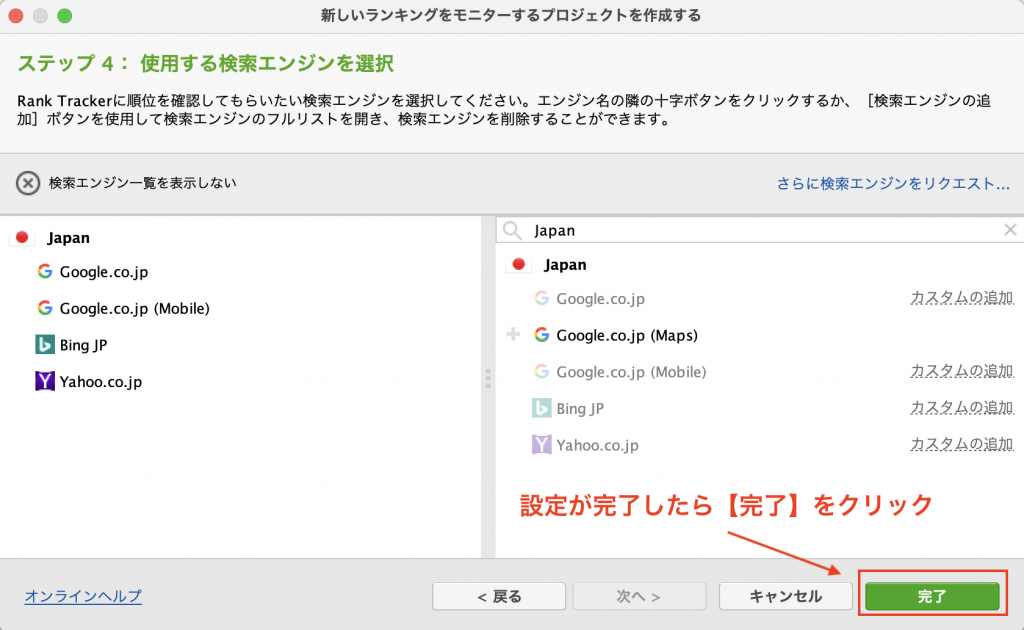The height and width of the screenshot is (630, 1024).
Task: Click the green 完了 button
Action: pos(932,596)
